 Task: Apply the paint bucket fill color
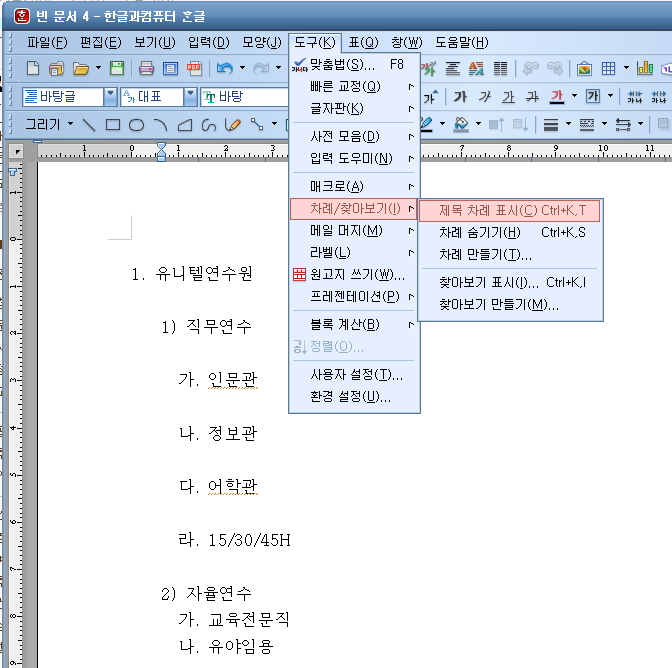(461, 125)
